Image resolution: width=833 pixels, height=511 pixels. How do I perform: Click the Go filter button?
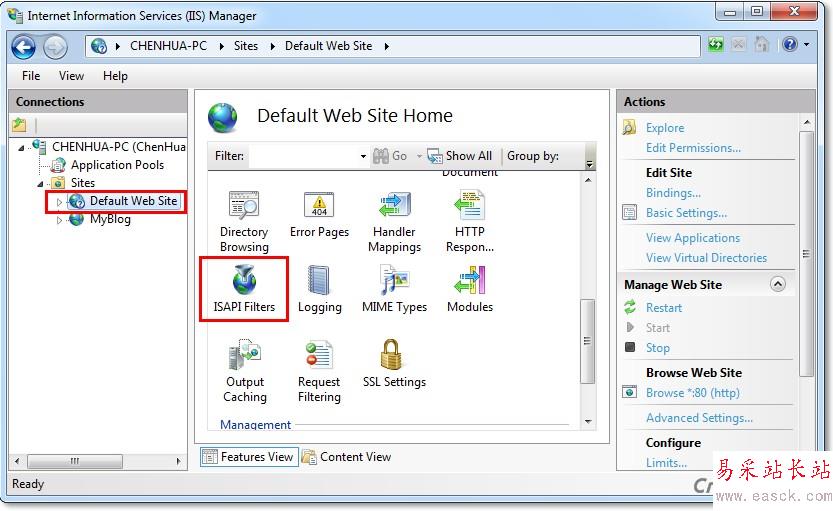click(x=390, y=156)
